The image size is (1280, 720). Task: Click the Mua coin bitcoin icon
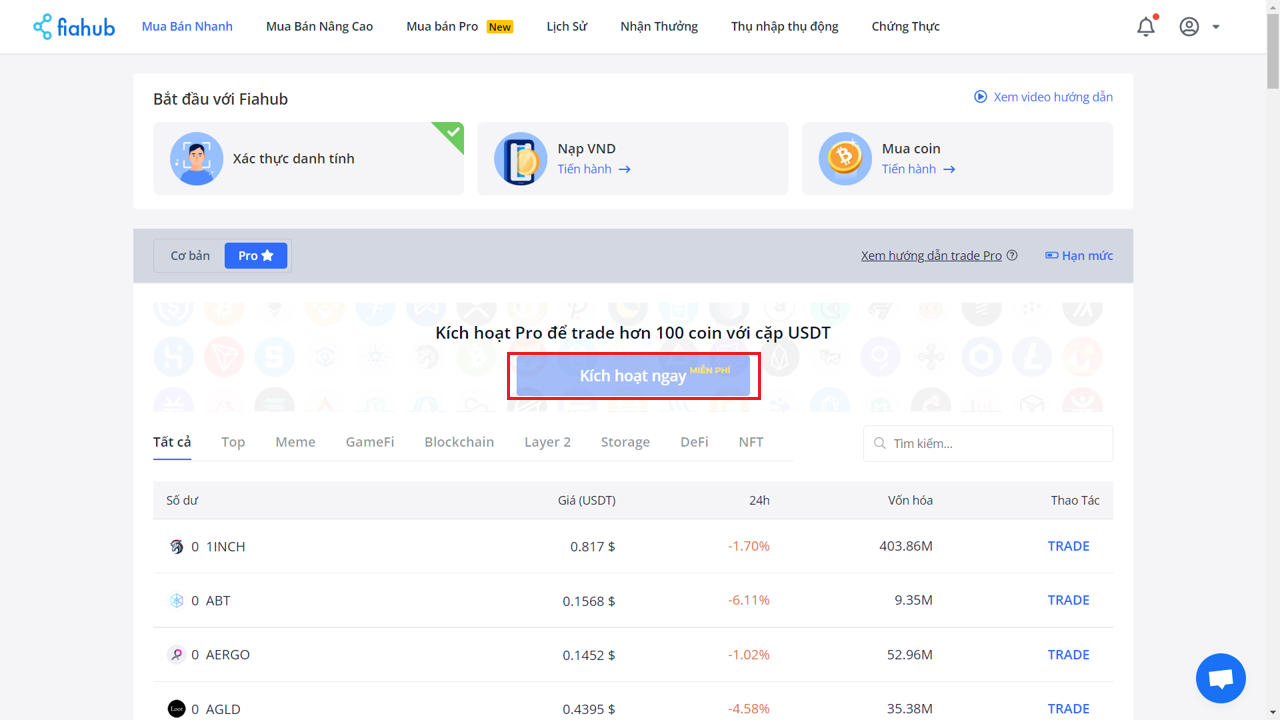point(845,158)
